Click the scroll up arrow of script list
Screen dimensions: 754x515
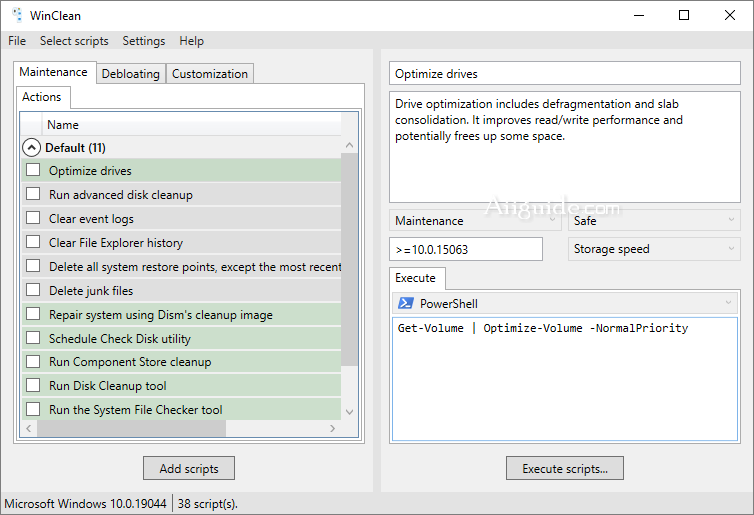(x=349, y=145)
